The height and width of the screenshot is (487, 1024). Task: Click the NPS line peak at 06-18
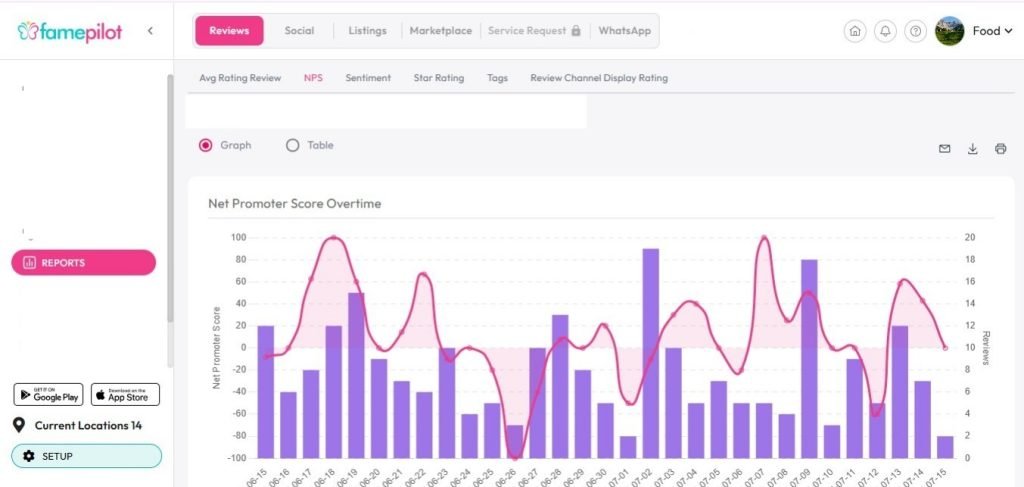(334, 238)
